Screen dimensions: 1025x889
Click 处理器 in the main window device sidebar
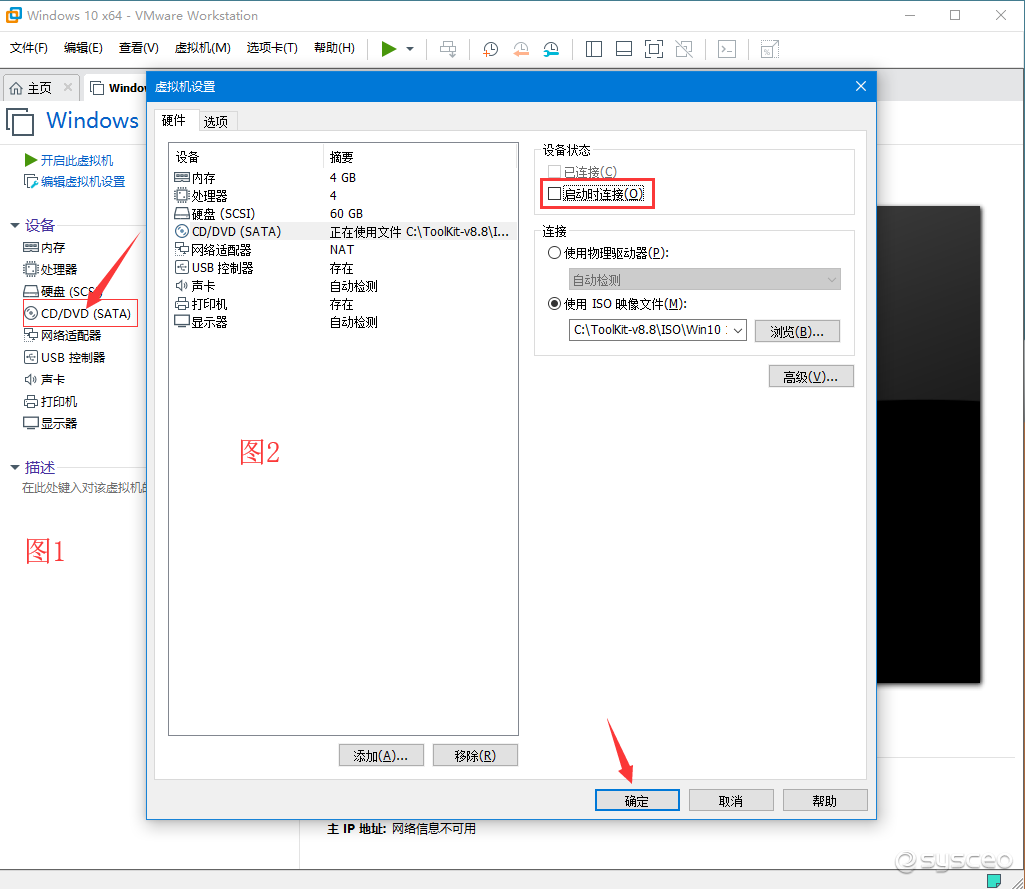click(x=50, y=269)
